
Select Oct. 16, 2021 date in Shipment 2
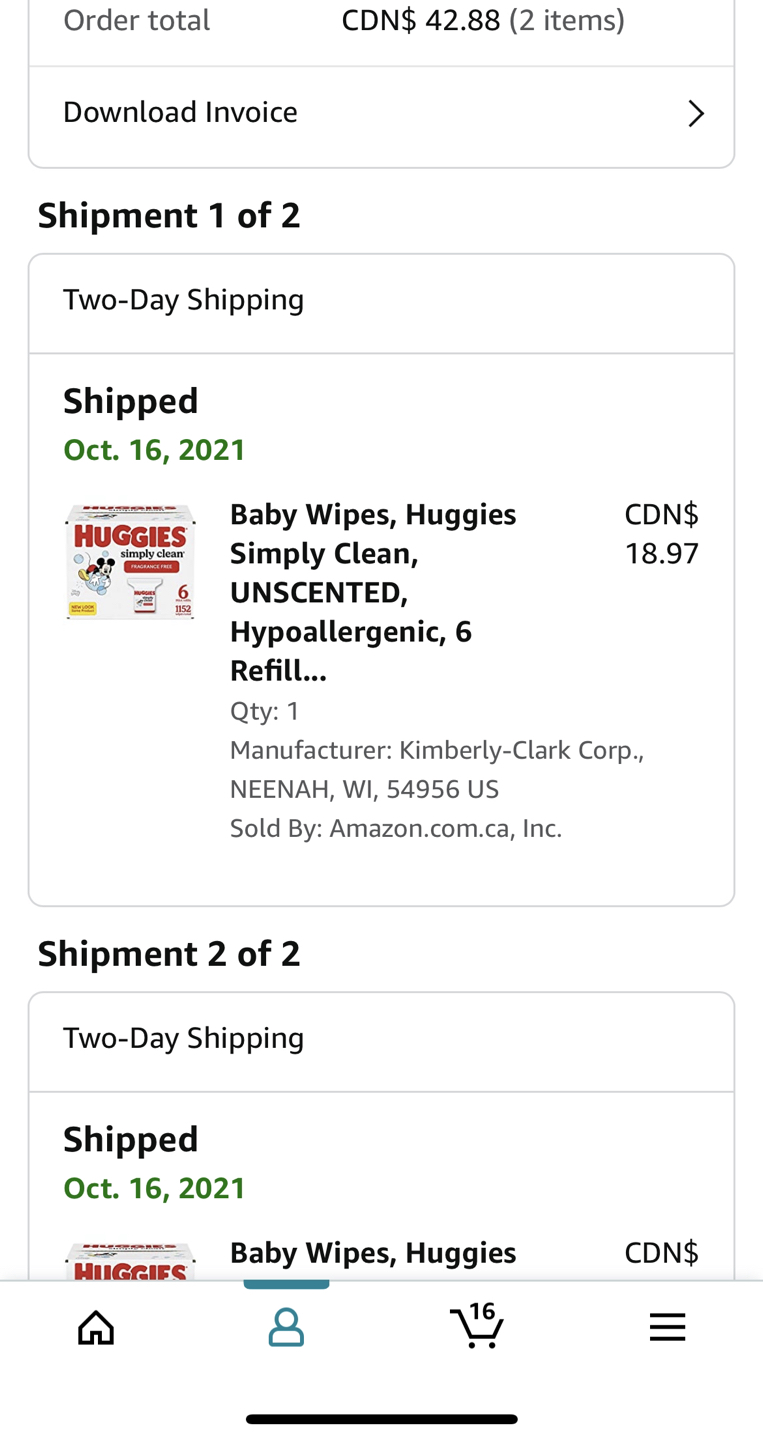tap(154, 1188)
